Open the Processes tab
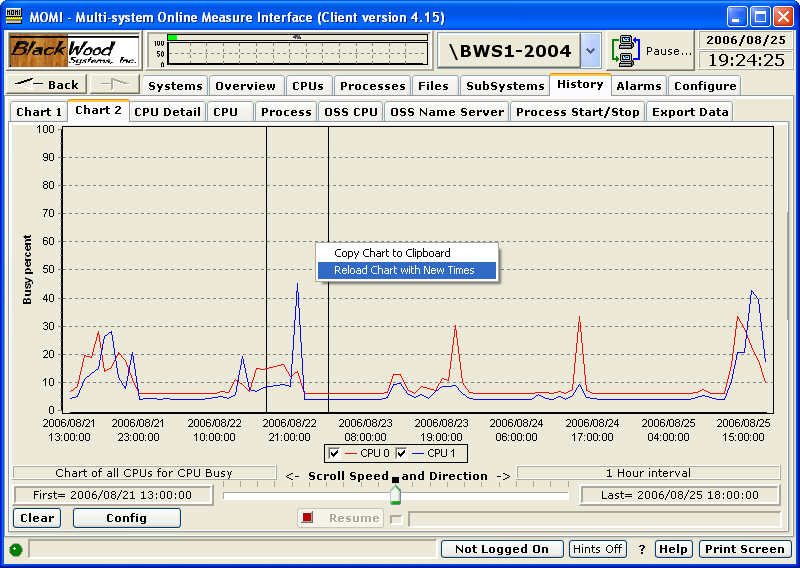 tap(373, 86)
